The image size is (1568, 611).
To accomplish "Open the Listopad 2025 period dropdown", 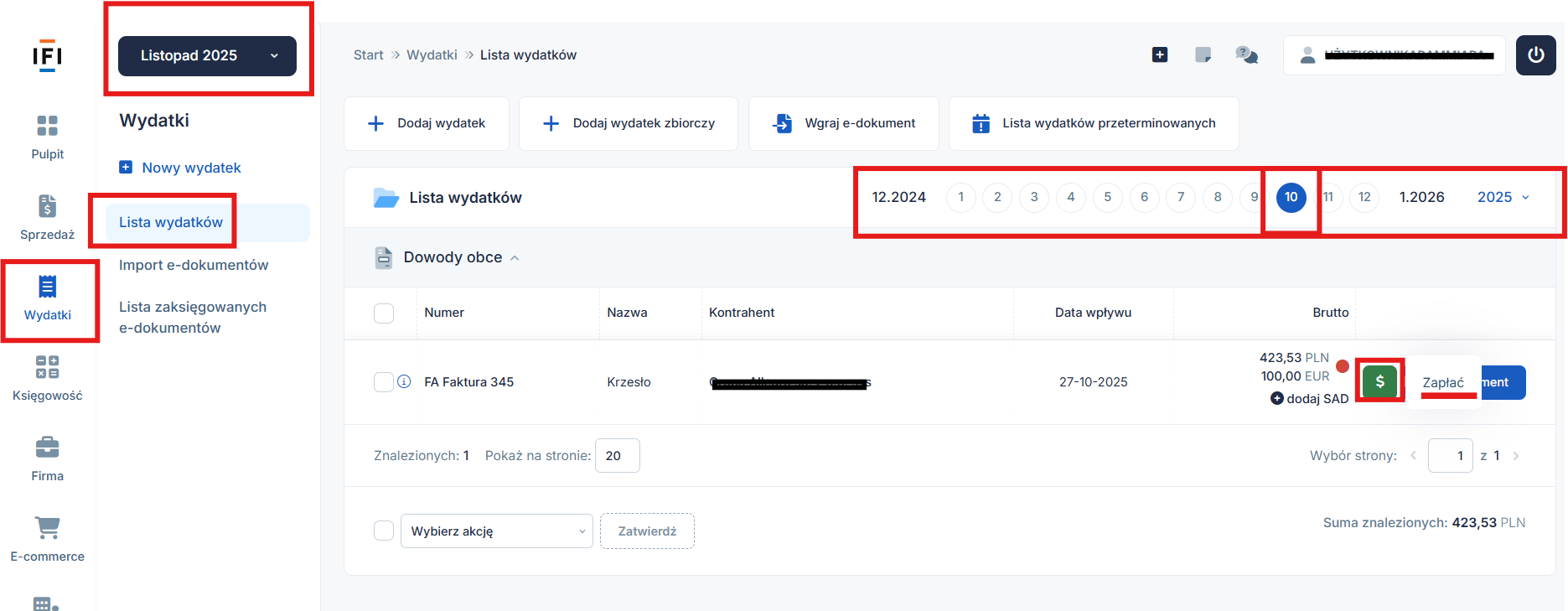I will [x=207, y=56].
